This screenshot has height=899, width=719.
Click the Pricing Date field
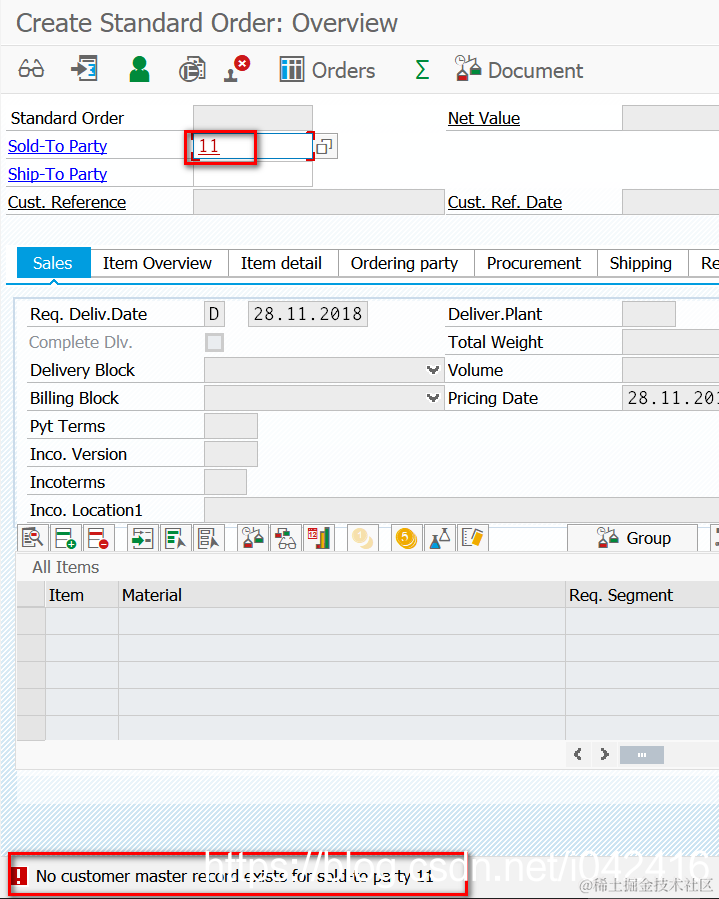point(670,398)
